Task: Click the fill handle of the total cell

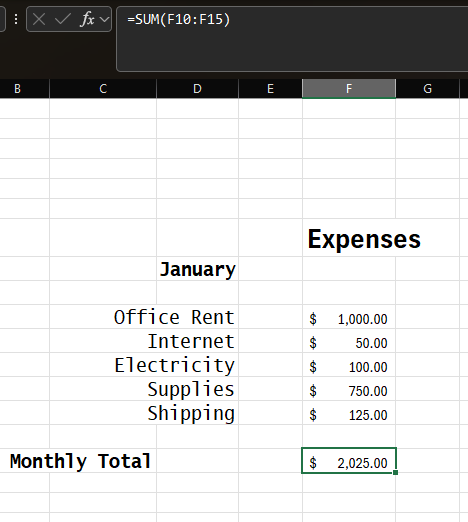Action: (395, 472)
